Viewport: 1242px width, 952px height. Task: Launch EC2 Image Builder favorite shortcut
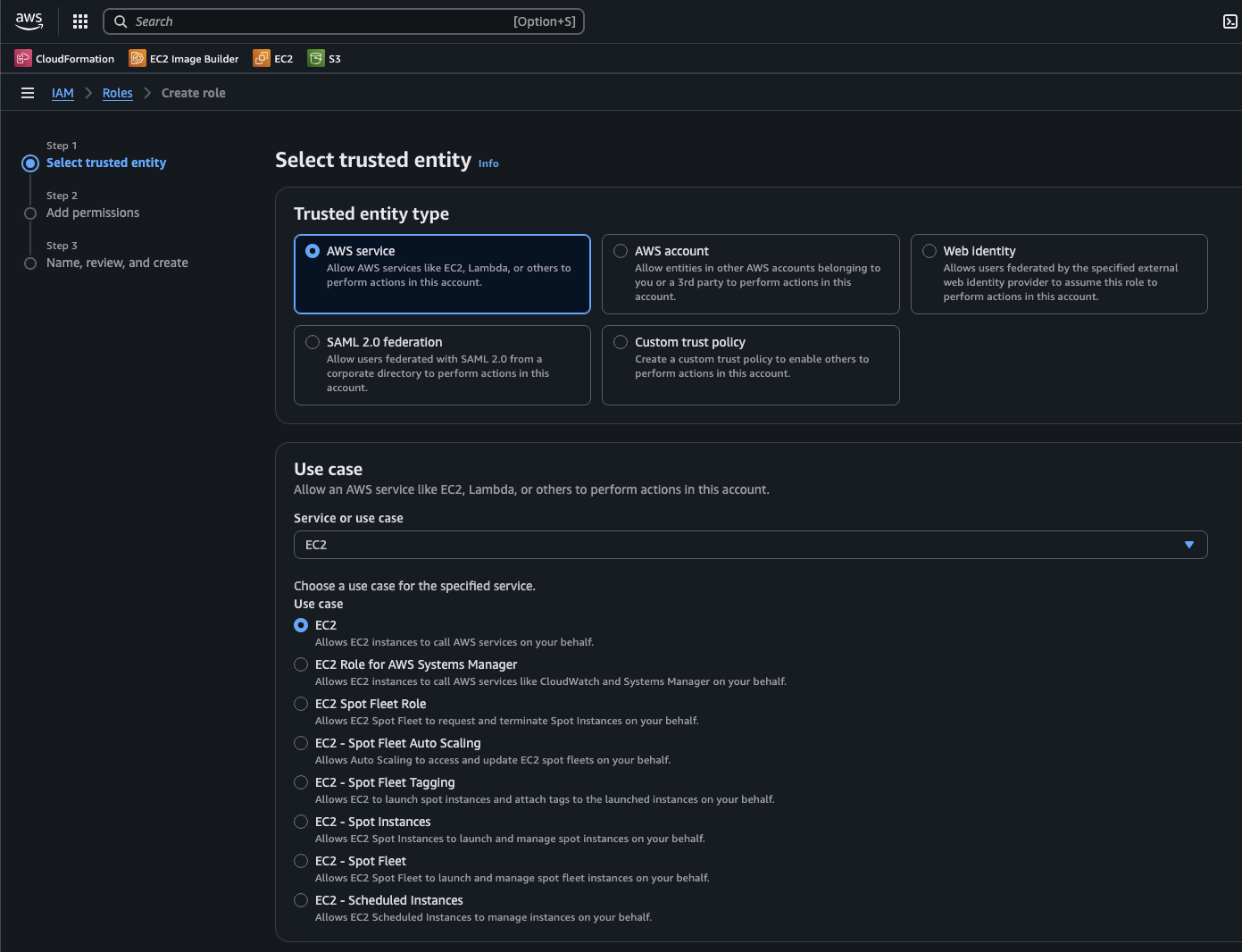(x=183, y=58)
